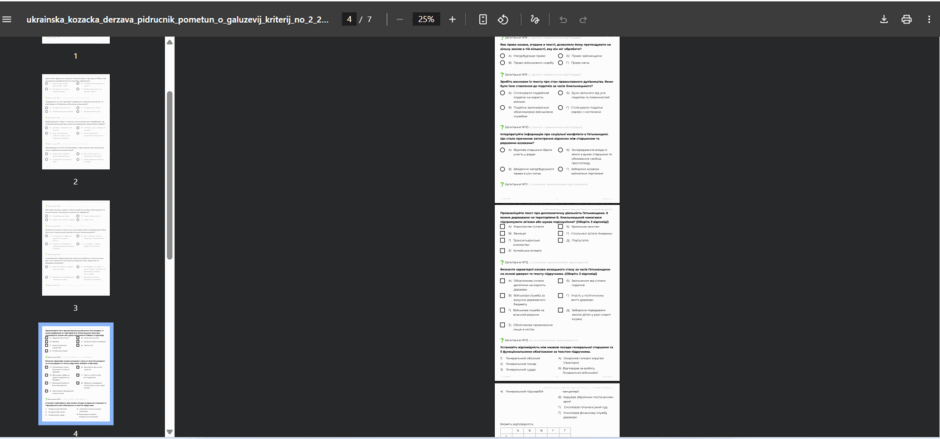Click the sidebar scrollbar up arrow
The height and width of the screenshot is (439, 940).
coord(170,42)
